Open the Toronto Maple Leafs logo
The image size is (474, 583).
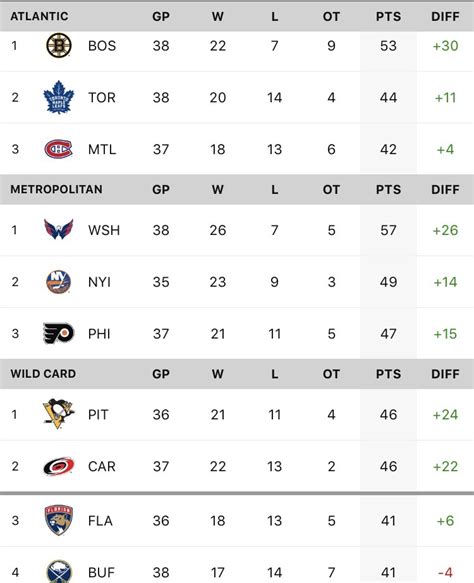59,97
